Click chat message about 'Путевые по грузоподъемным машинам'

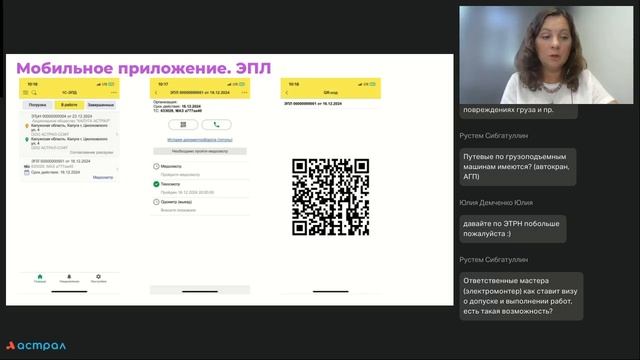coord(518,167)
